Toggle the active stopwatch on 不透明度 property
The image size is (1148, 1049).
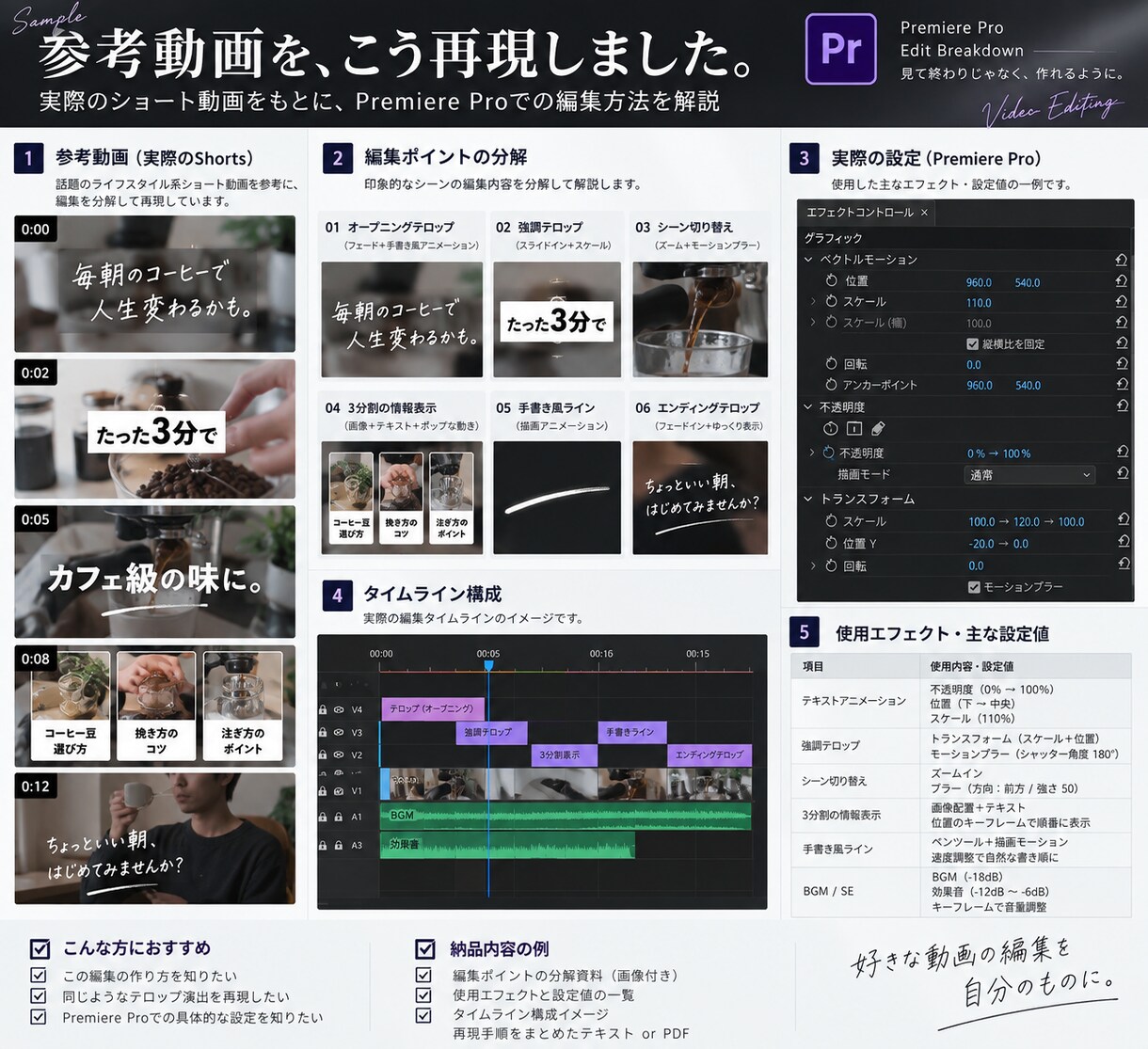828,453
